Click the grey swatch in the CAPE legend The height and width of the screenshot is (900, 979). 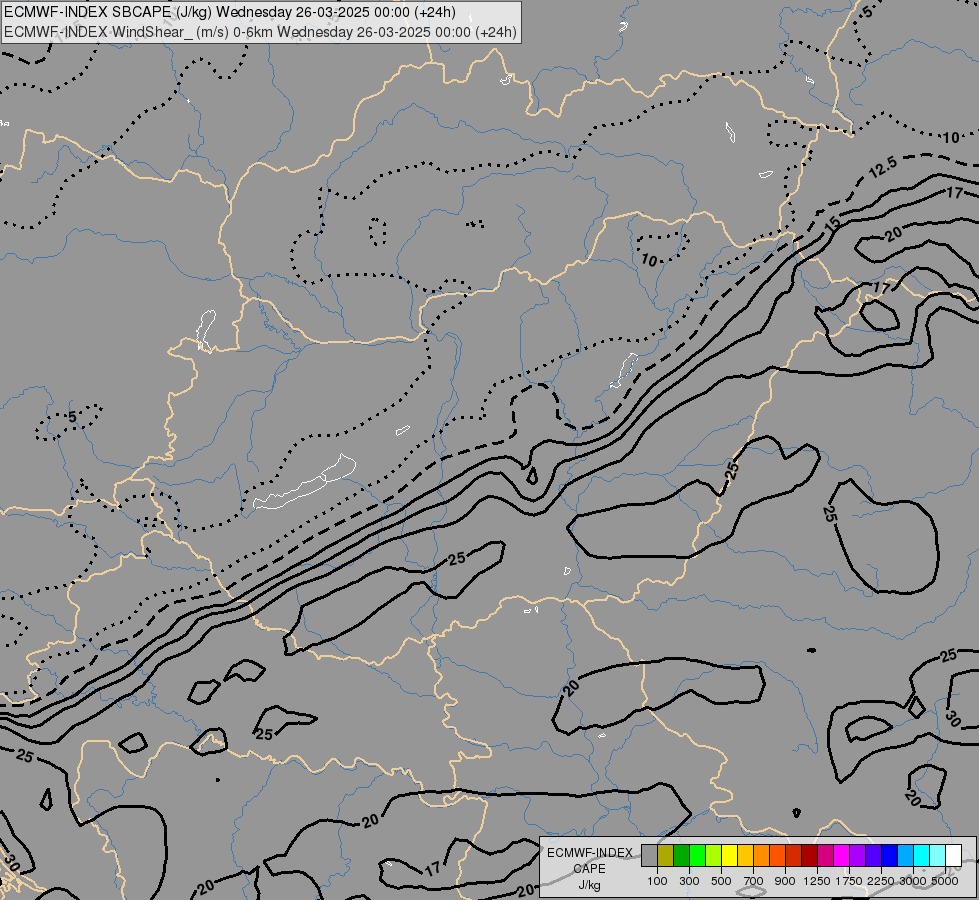tap(649, 855)
